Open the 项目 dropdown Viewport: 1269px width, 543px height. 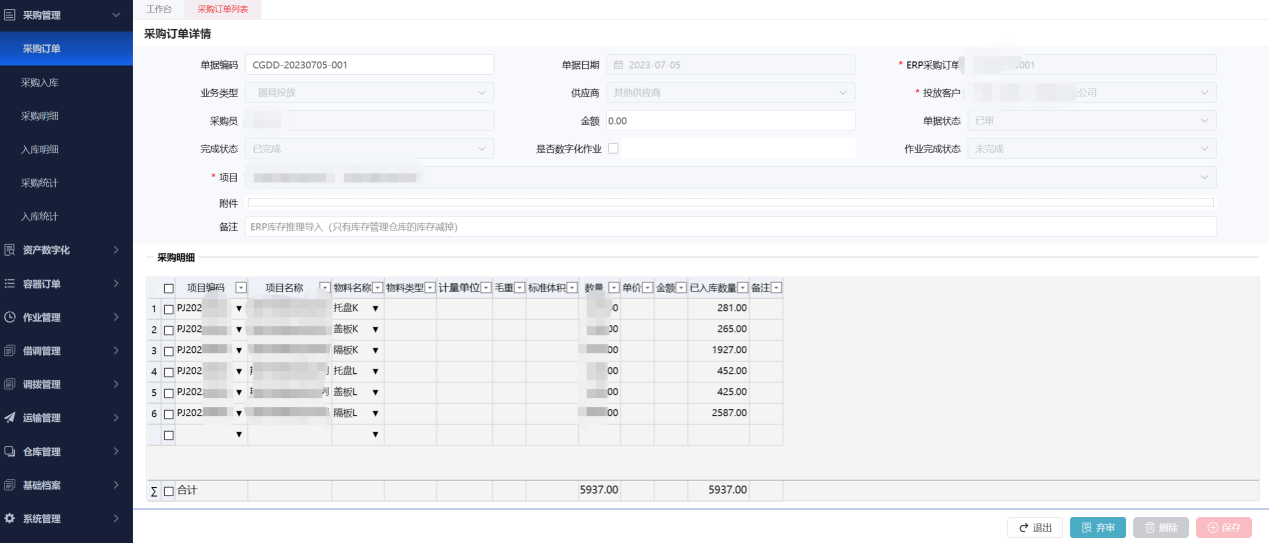tap(730, 177)
